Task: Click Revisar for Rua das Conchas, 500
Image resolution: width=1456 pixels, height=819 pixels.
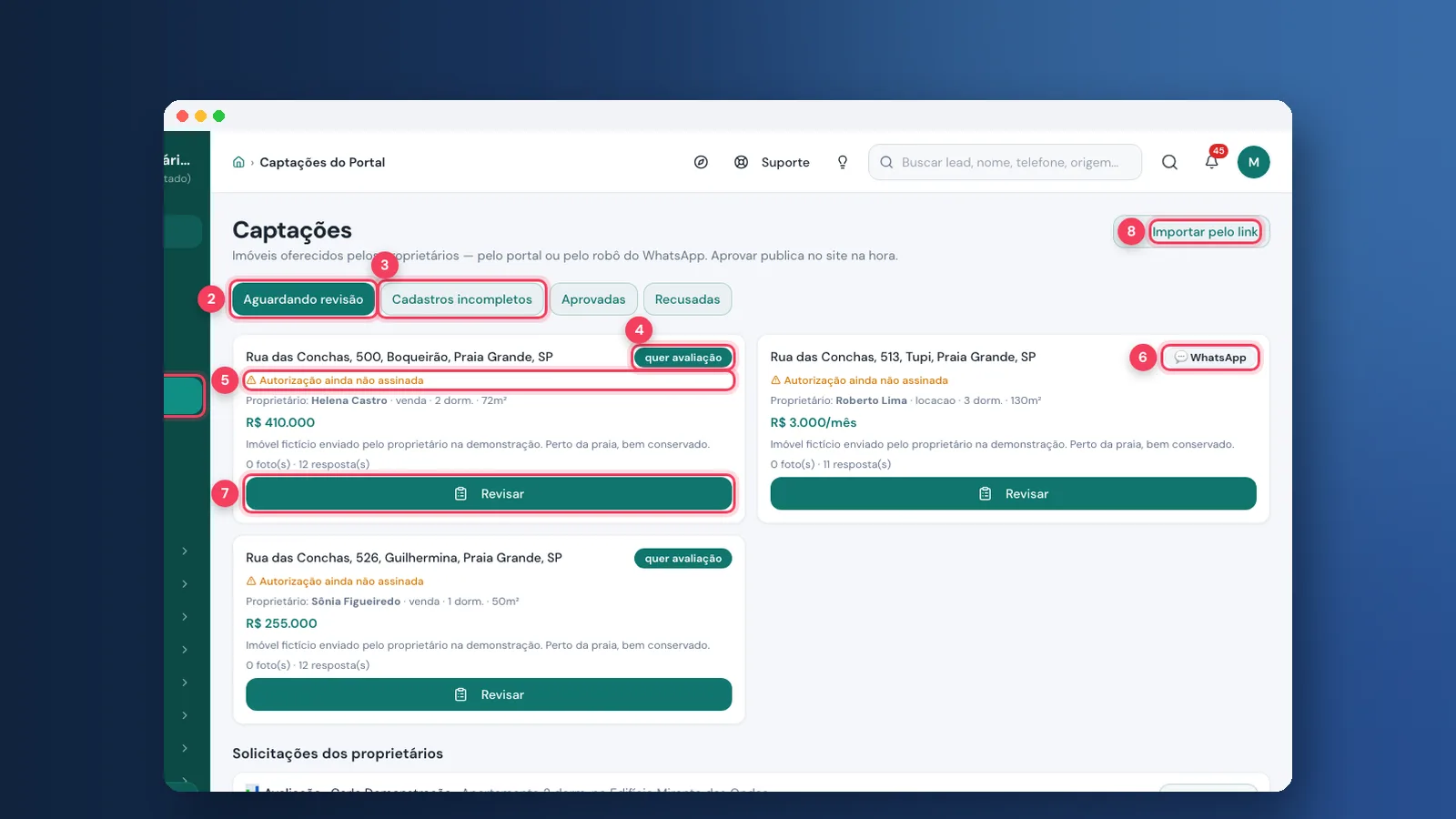Action: [489, 494]
